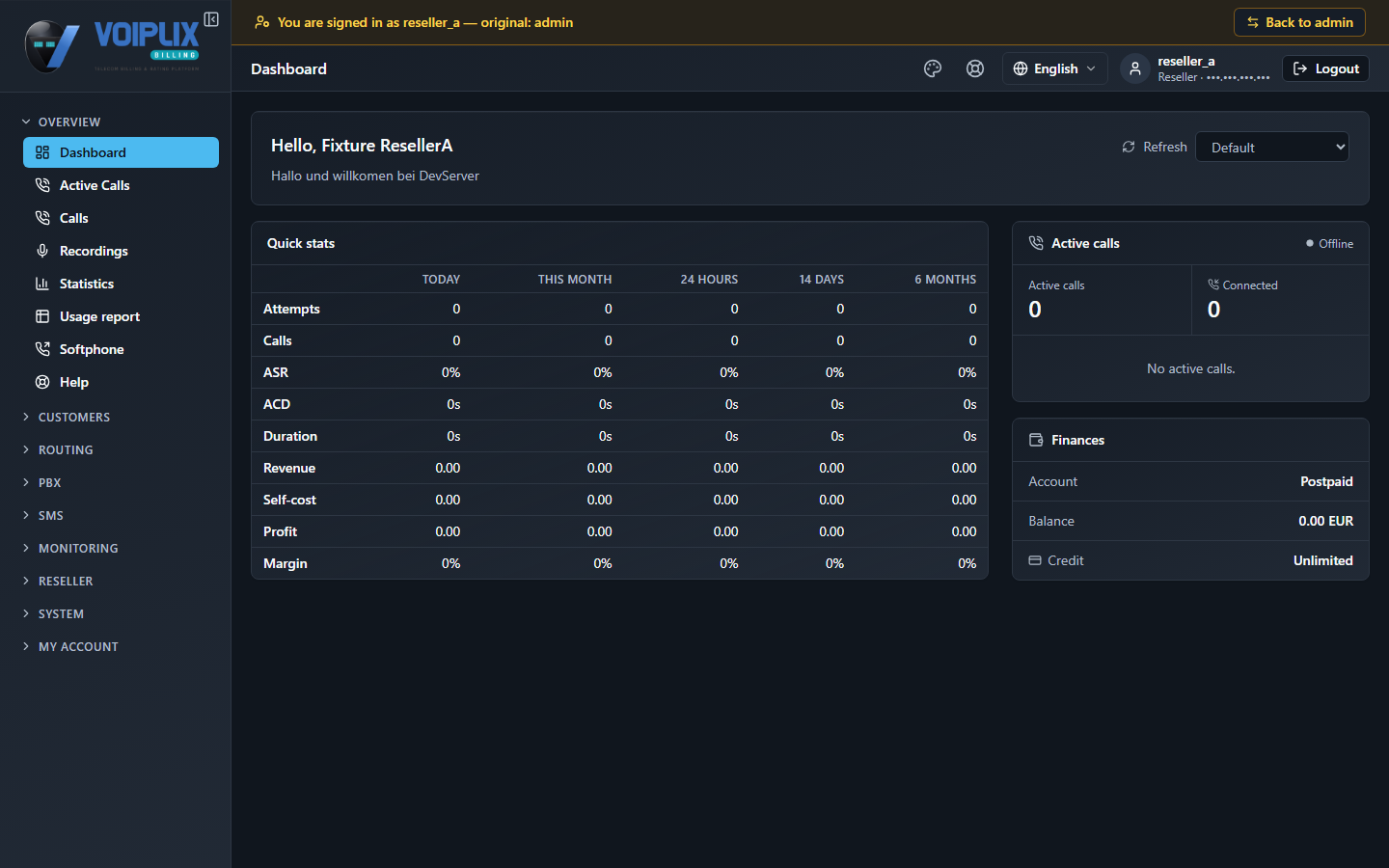This screenshot has height=868, width=1389.
Task: Click the Active Calls phone icon in sidebar
Action: (x=42, y=185)
